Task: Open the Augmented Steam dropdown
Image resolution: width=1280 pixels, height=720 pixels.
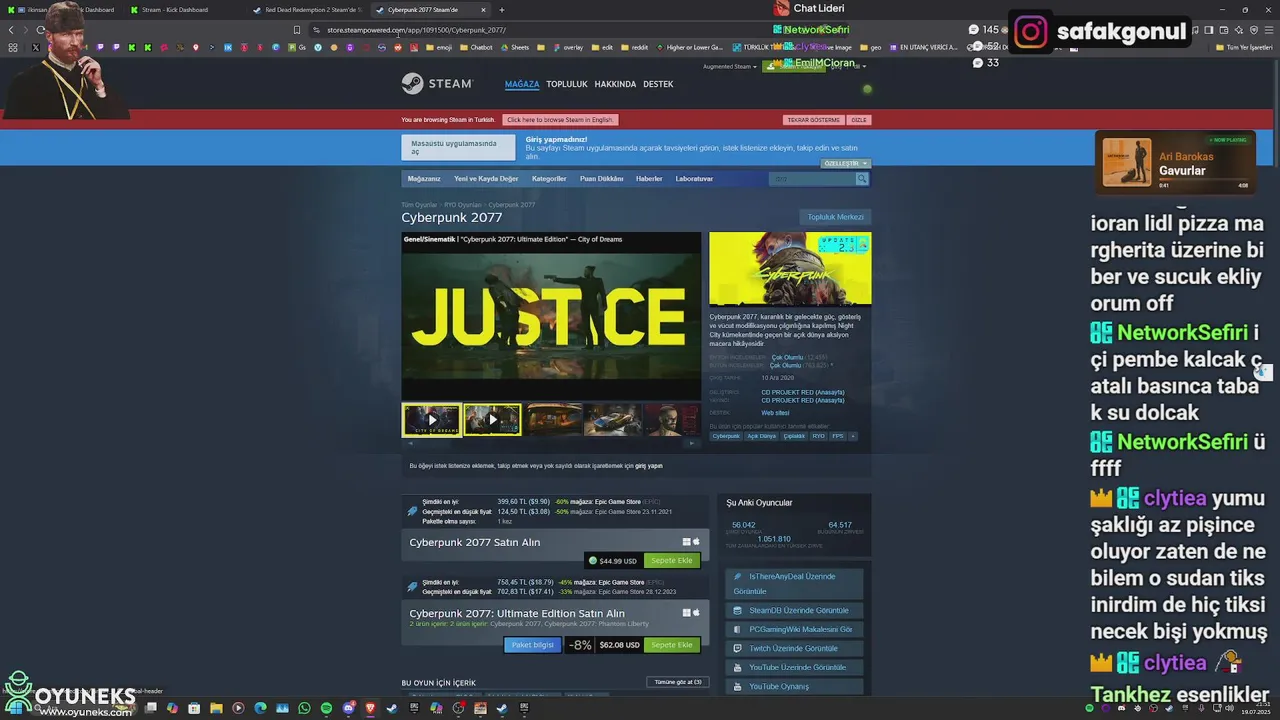Action: [x=730, y=67]
